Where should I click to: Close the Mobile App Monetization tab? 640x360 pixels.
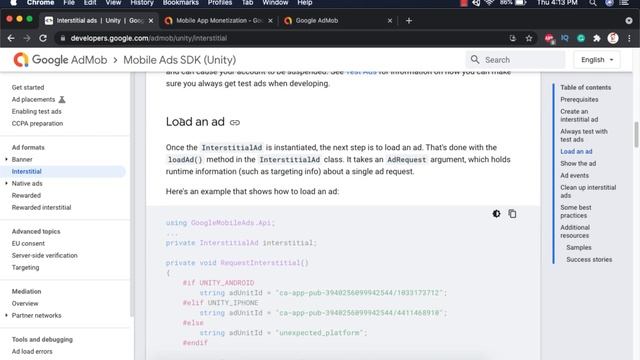click(x=270, y=20)
